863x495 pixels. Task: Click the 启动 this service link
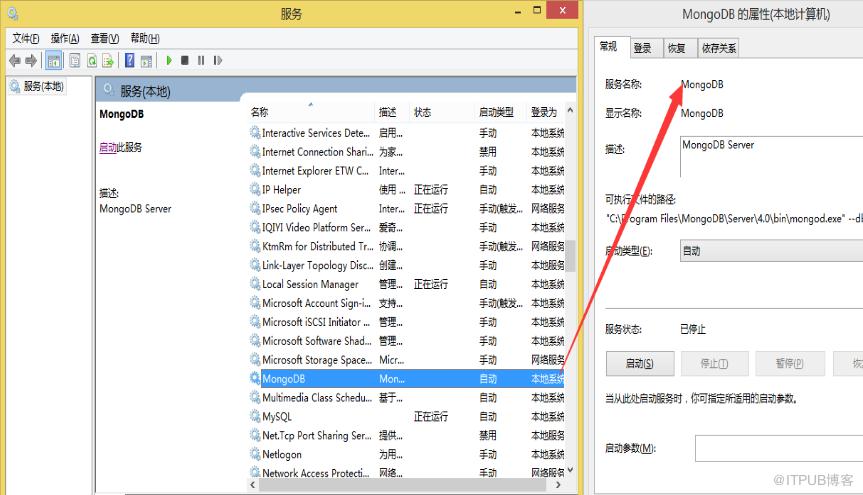click(108, 148)
